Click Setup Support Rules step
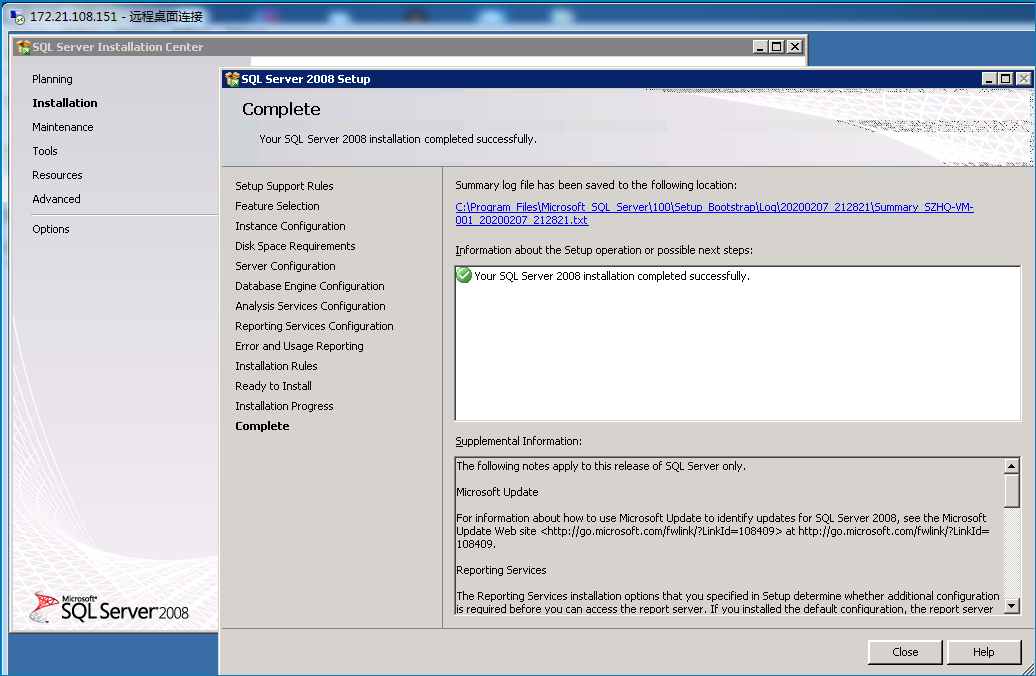Image resolution: width=1036 pixels, height=676 pixels. tap(284, 186)
